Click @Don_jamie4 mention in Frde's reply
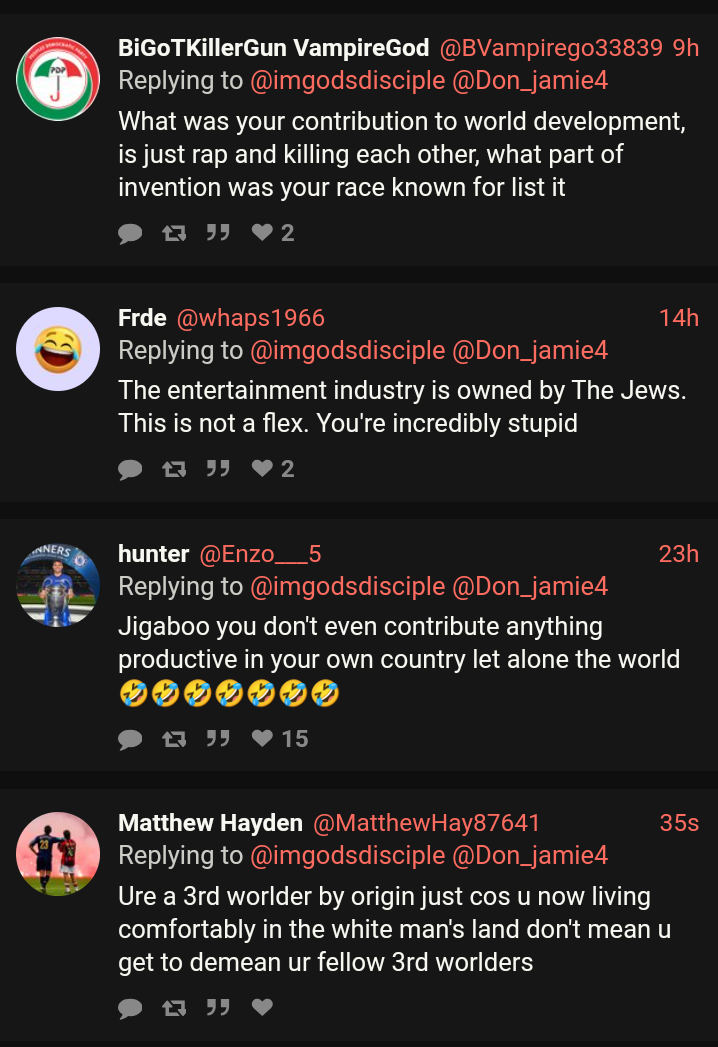718x1047 pixels. [x=530, y=350]
